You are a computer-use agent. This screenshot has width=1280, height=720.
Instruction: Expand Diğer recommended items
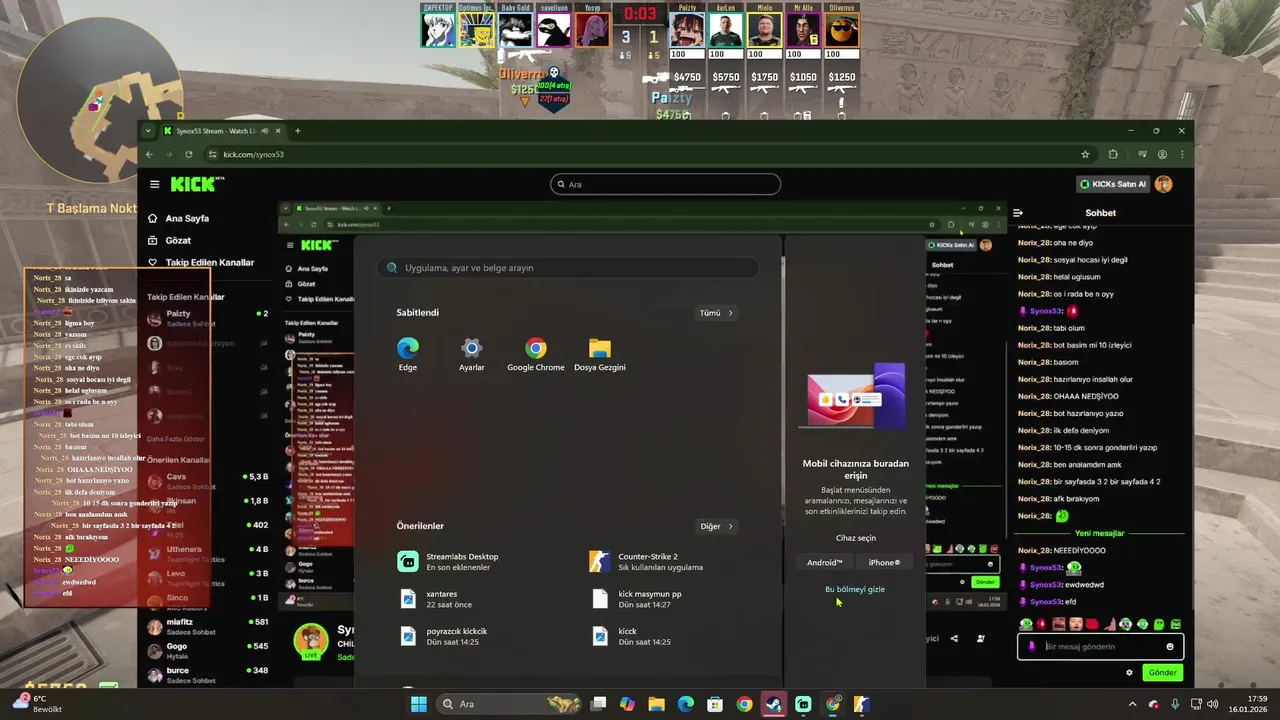point(717,526)
